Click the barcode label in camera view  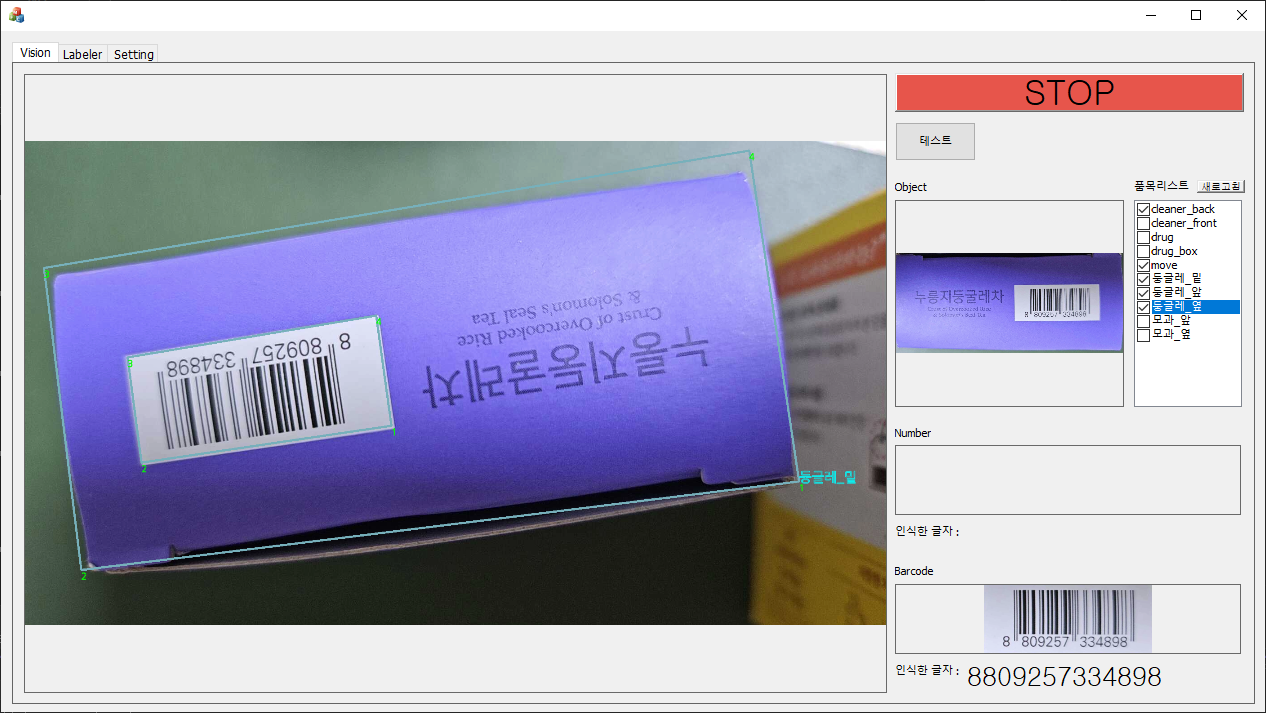(x=260, y=394)
